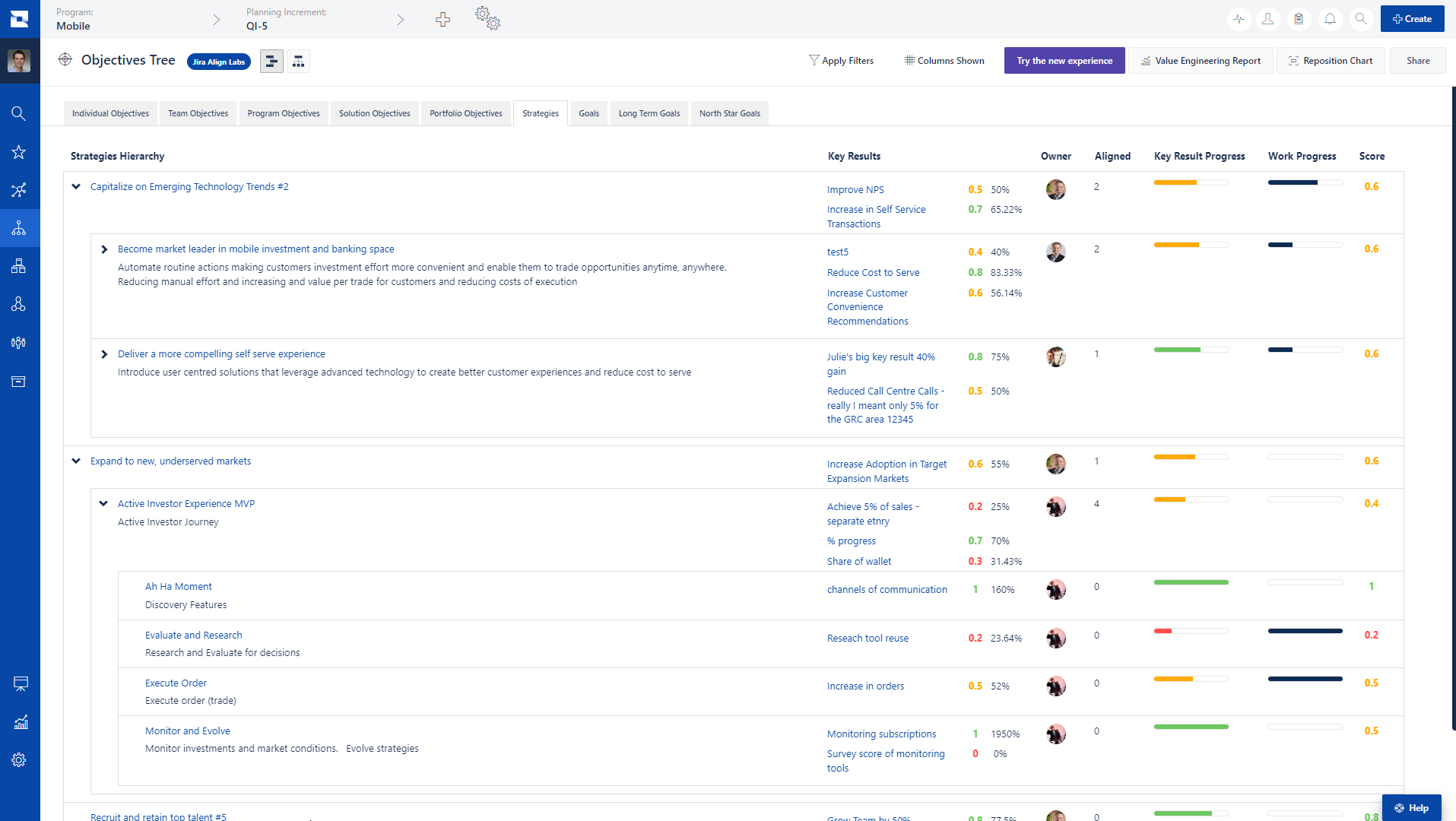Viewport: 1456px width, 821px height.
Task: Click the Jira Align Labs badge
Action: [x=218, y=62]
